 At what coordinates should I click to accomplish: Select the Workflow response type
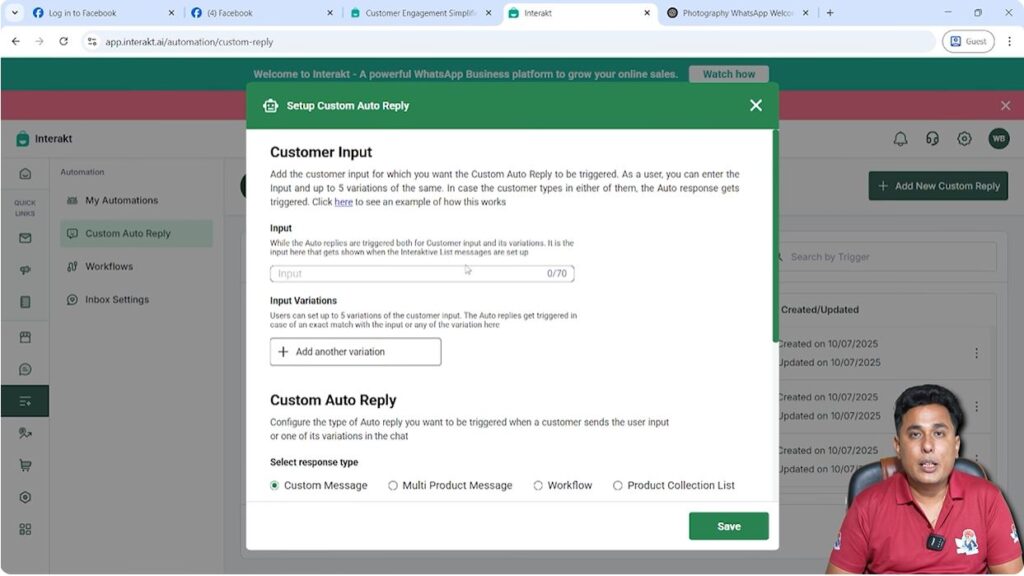pos(537,485)
